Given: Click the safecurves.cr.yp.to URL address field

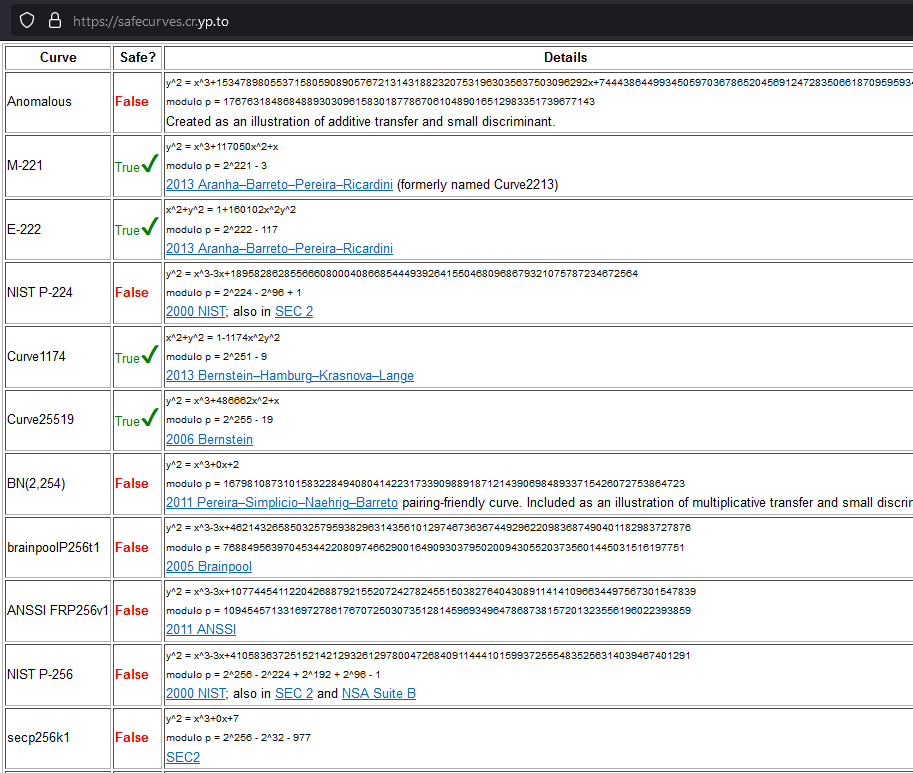Looking at the screenshot, I should (150, 22).
